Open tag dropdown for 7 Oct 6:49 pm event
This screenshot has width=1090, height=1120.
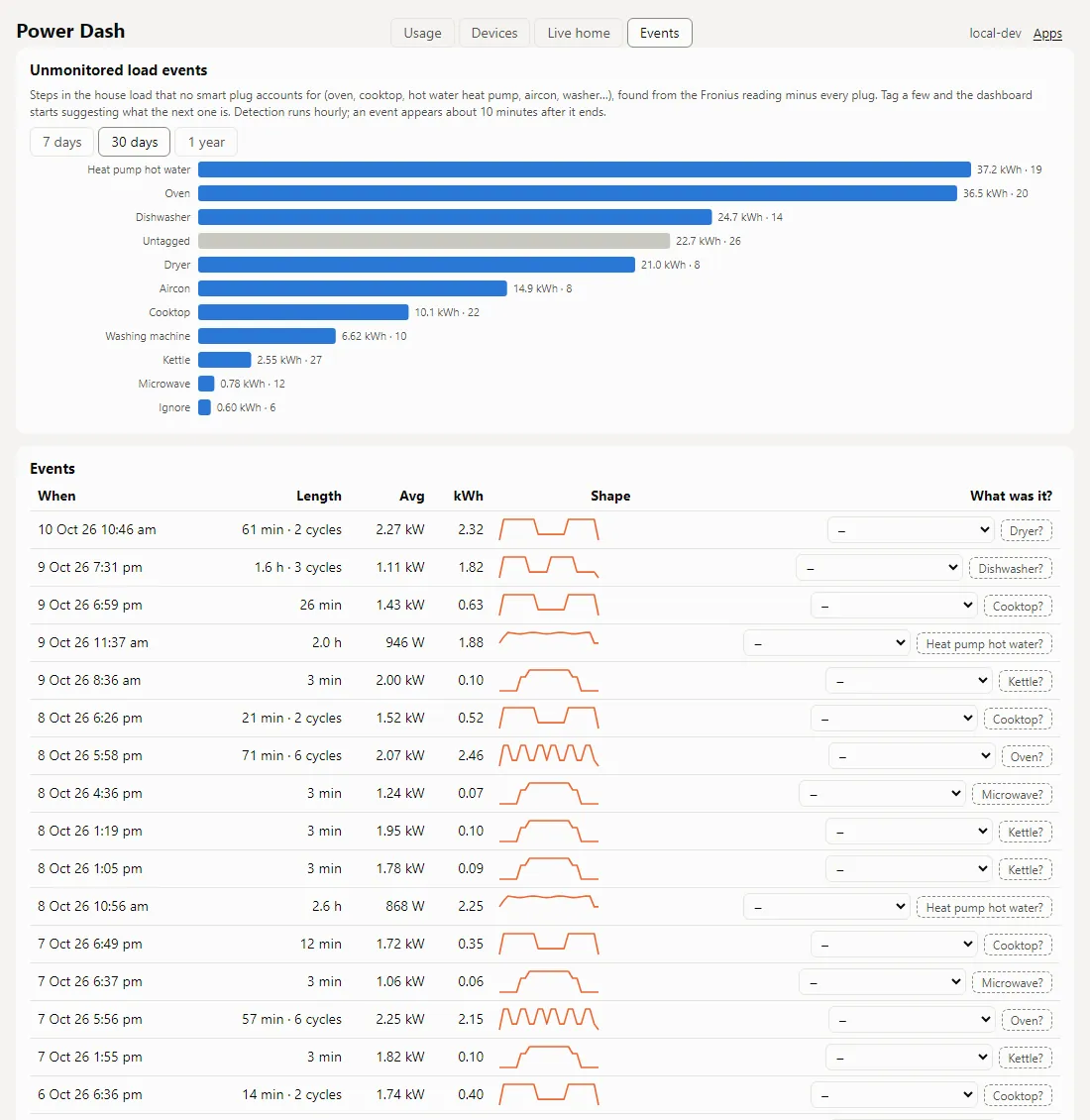[x=894, y=945]
